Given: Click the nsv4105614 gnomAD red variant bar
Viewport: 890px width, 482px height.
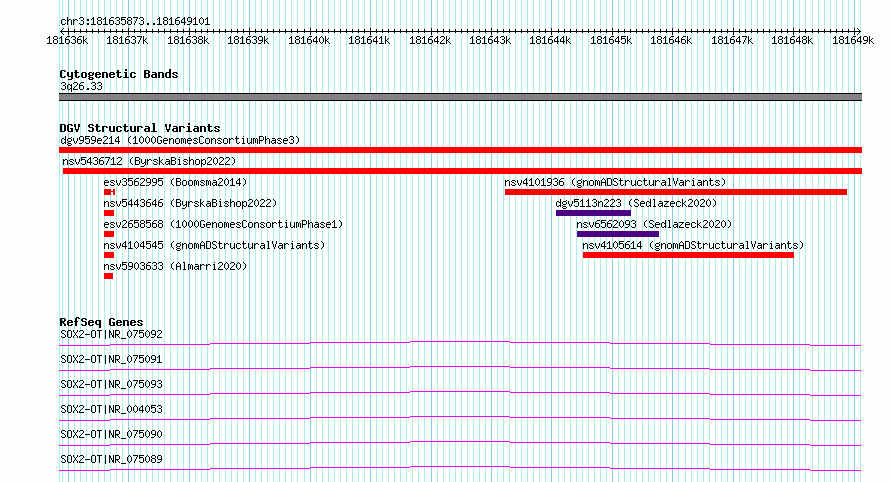Looking at the screenshot, I should coord(688,255).
